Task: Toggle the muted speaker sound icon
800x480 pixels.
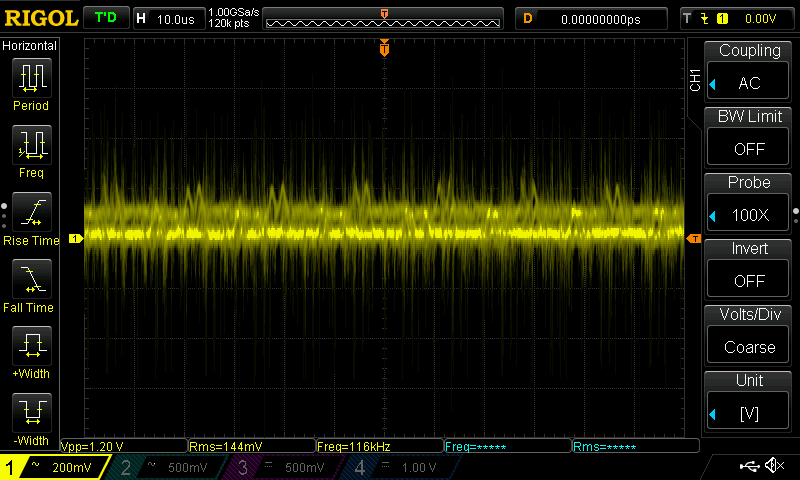Action: 773,466
